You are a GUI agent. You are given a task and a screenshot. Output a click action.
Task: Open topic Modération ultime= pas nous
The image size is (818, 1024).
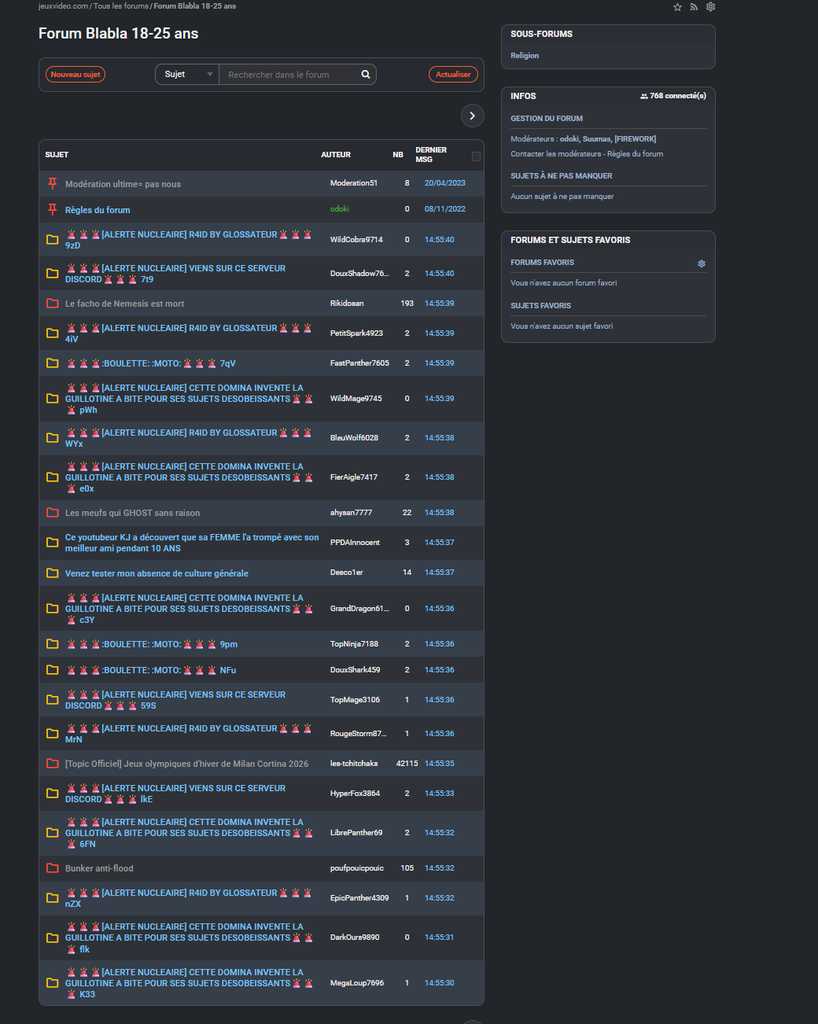tap(123, 184)
